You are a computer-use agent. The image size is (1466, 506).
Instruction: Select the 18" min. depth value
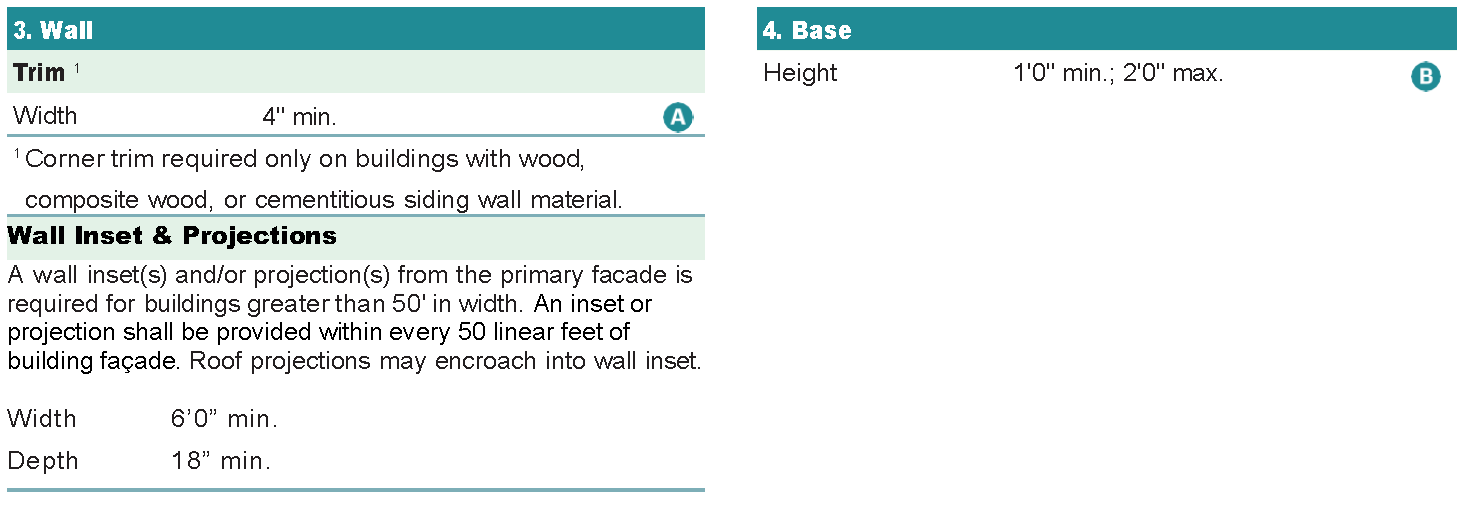point(221,461)
